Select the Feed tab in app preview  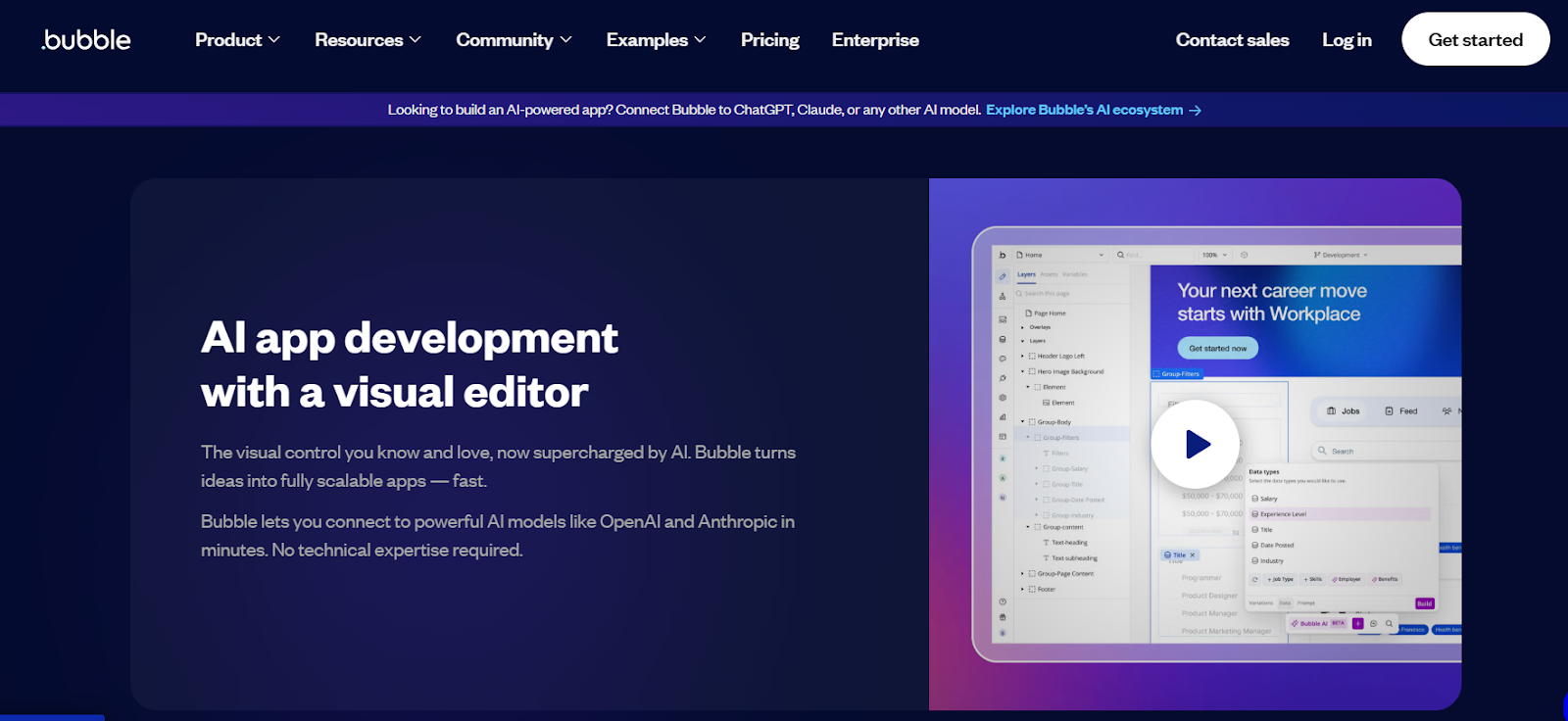1401,410
